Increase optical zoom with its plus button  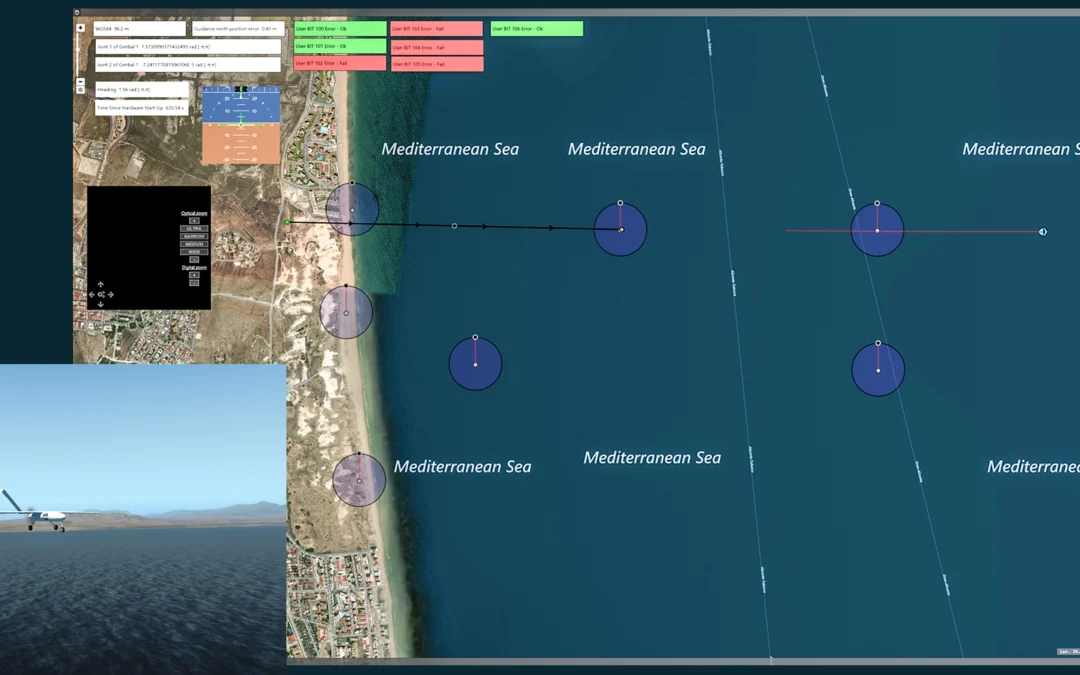pos(194,220)
